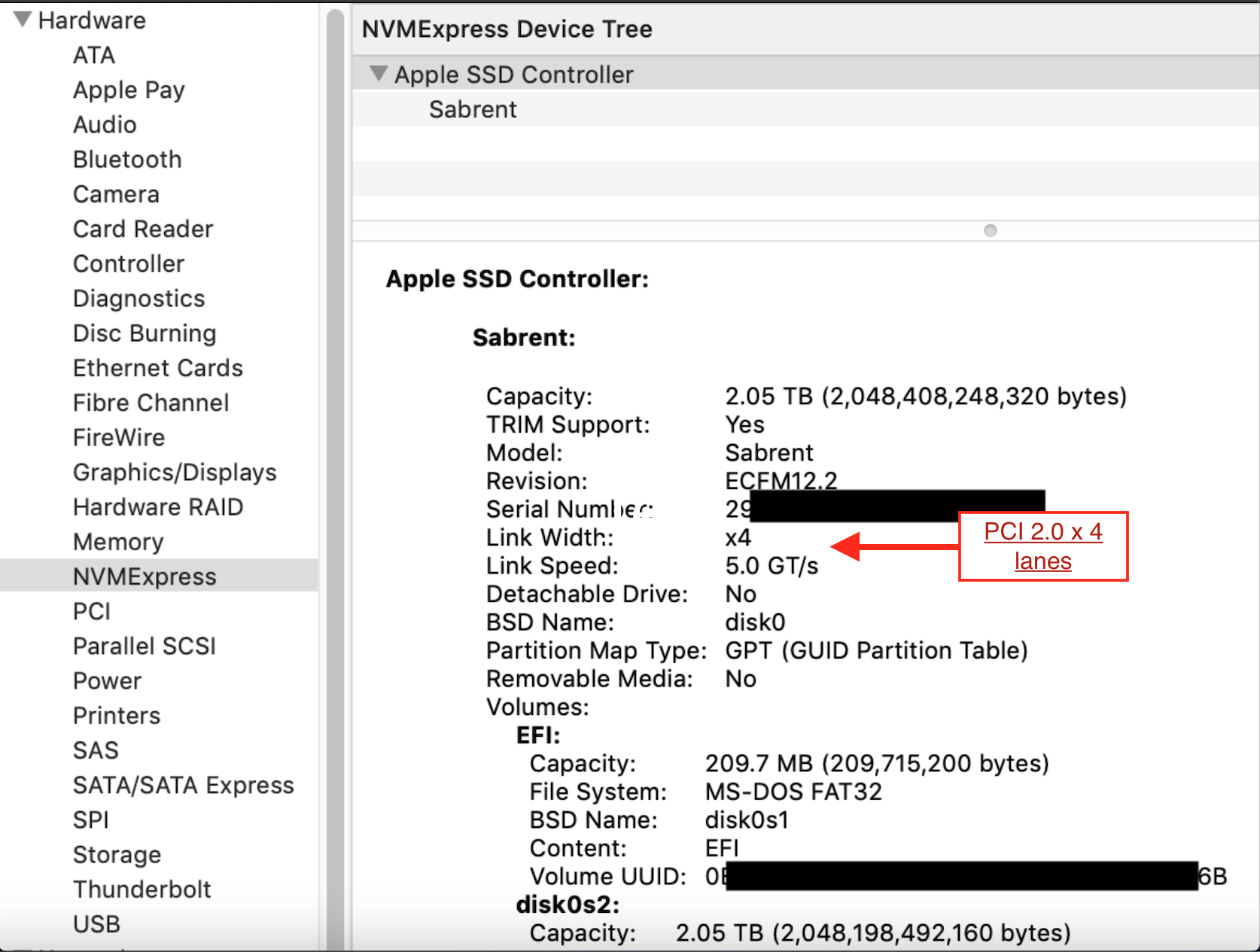Click the bold Apple SSD Controller: heading
Screen dimensions: 1260x952
(x=517, y=278)
